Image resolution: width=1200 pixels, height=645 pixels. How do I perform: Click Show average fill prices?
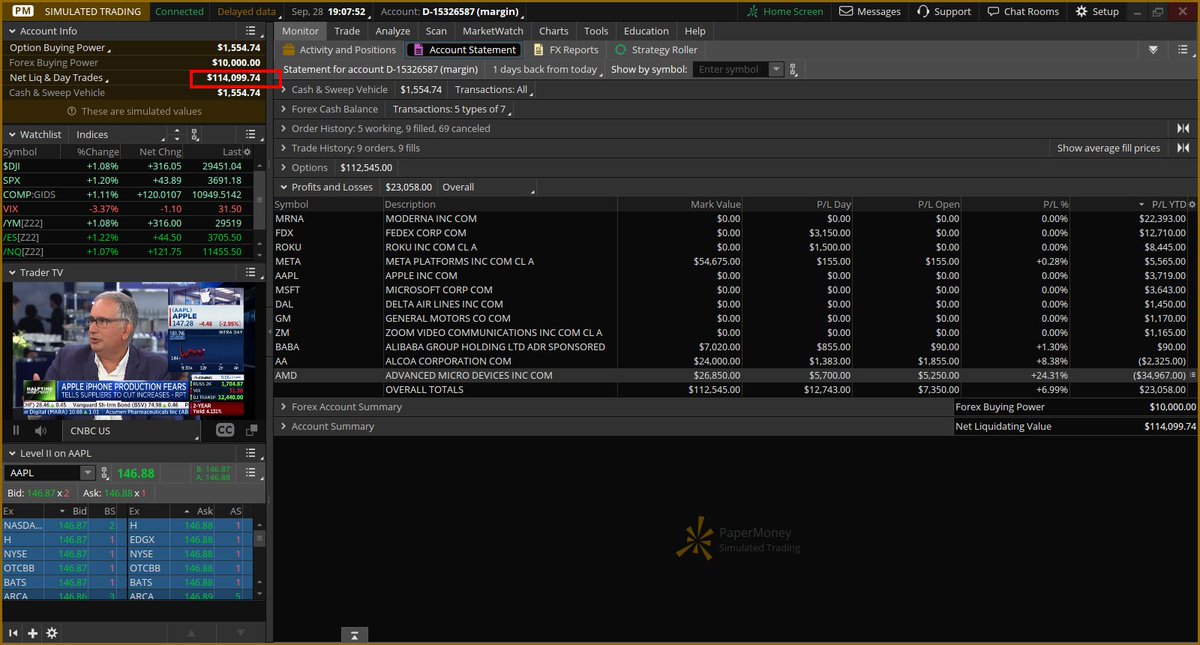tap(1109, 148)
